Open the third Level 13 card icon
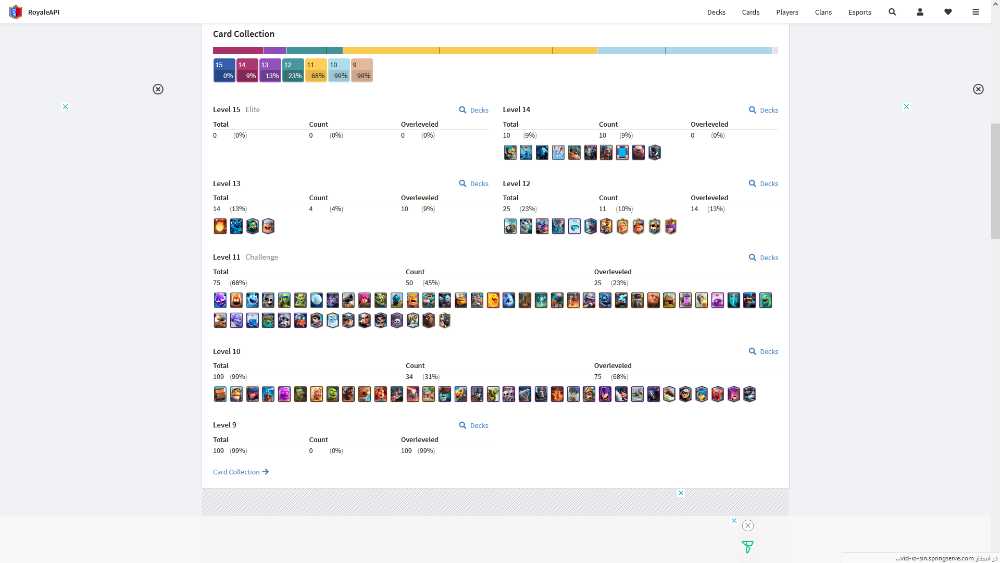The image size is (1000, 563). click(x=253, y=226)
